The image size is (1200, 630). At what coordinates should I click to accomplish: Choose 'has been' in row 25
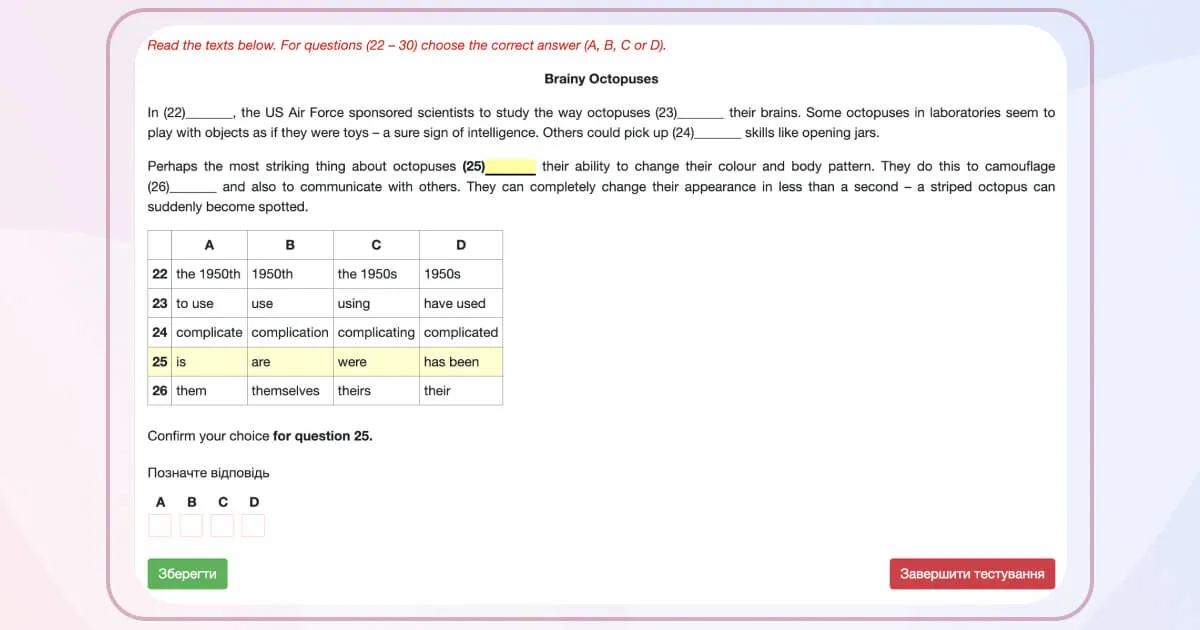click(451, 362)
